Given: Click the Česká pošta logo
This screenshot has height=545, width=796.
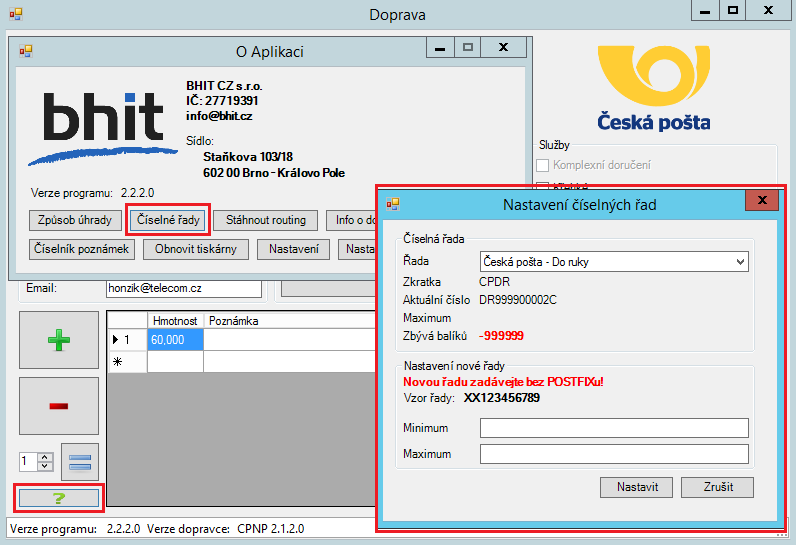Looking at the screenshot, I should 653,88.
